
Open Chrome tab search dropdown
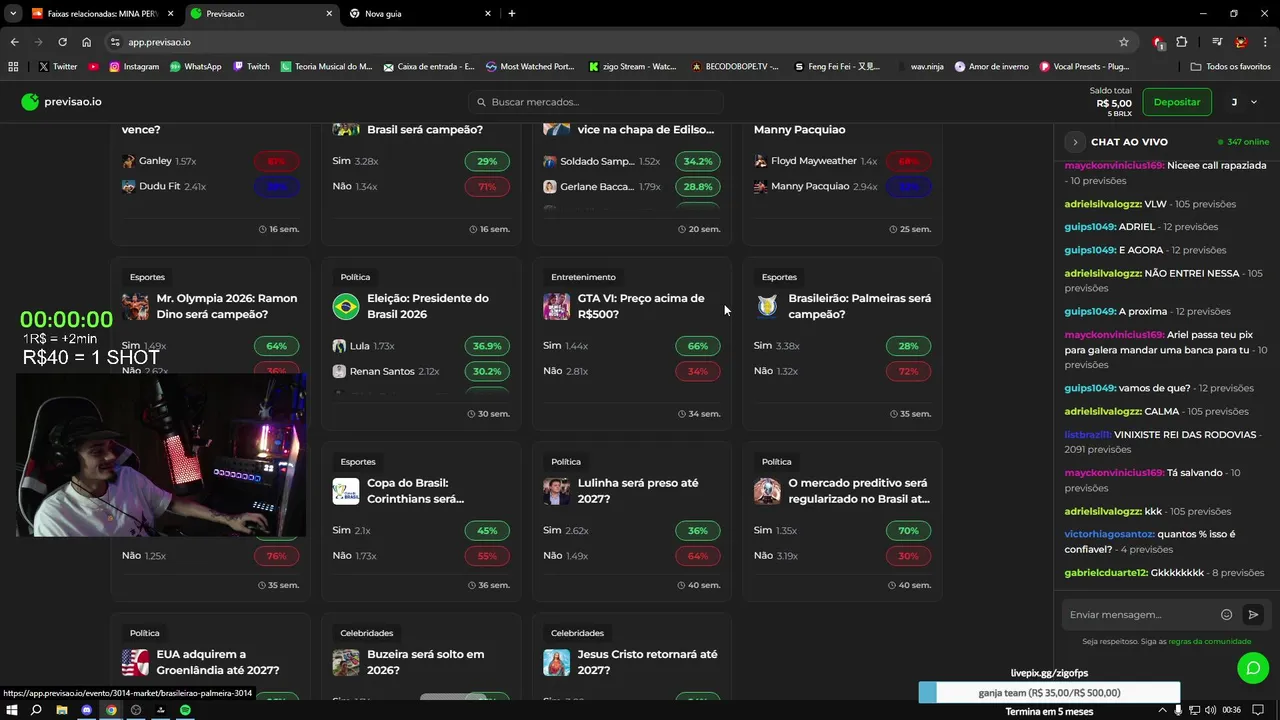coord(13,14)
